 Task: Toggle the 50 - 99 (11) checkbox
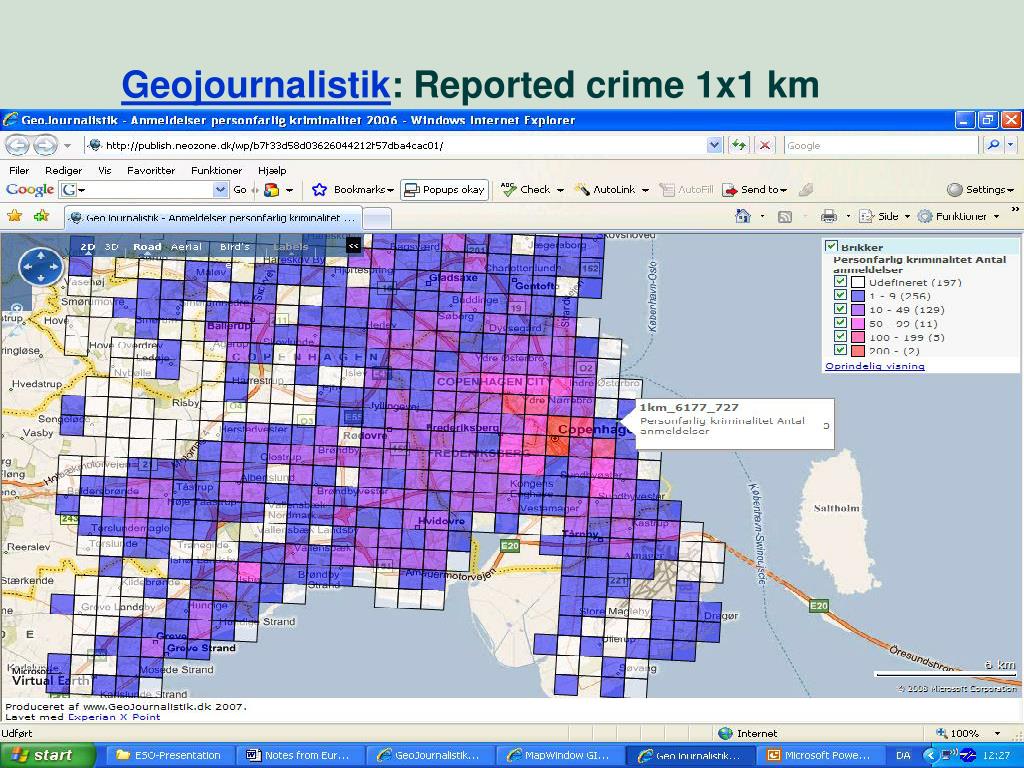[840, 323]
